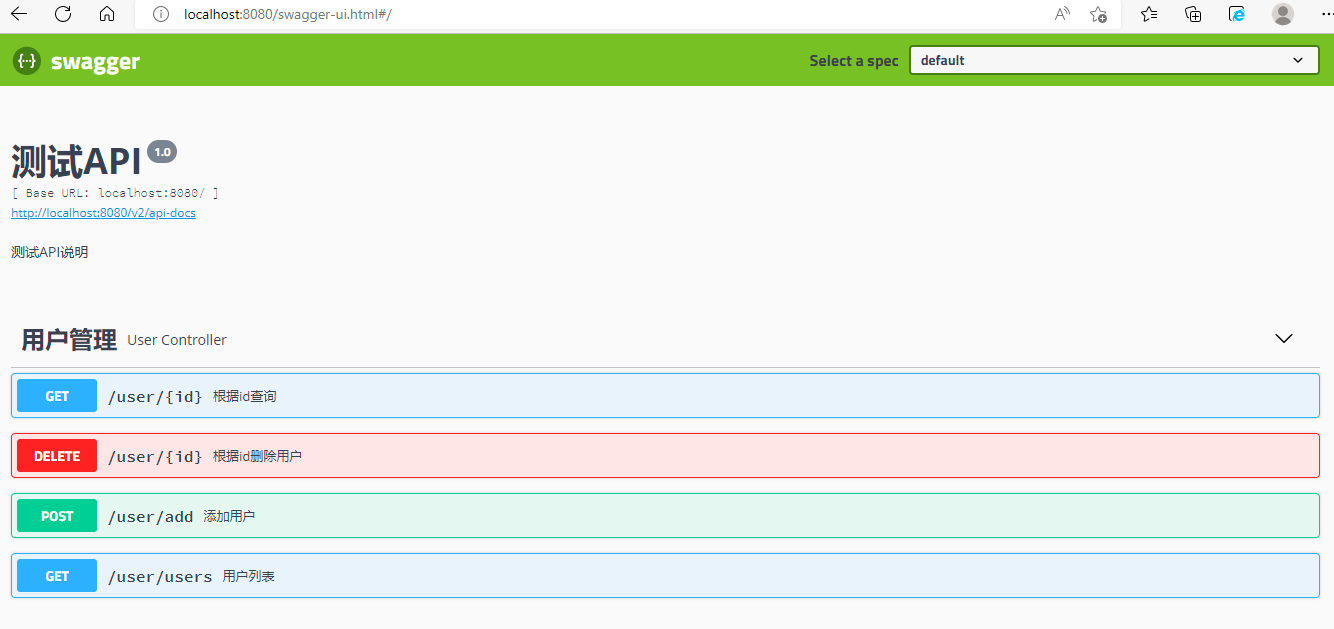Open the browser home page
Viewport: 1334px width, 629px height.
click(107, 14)
